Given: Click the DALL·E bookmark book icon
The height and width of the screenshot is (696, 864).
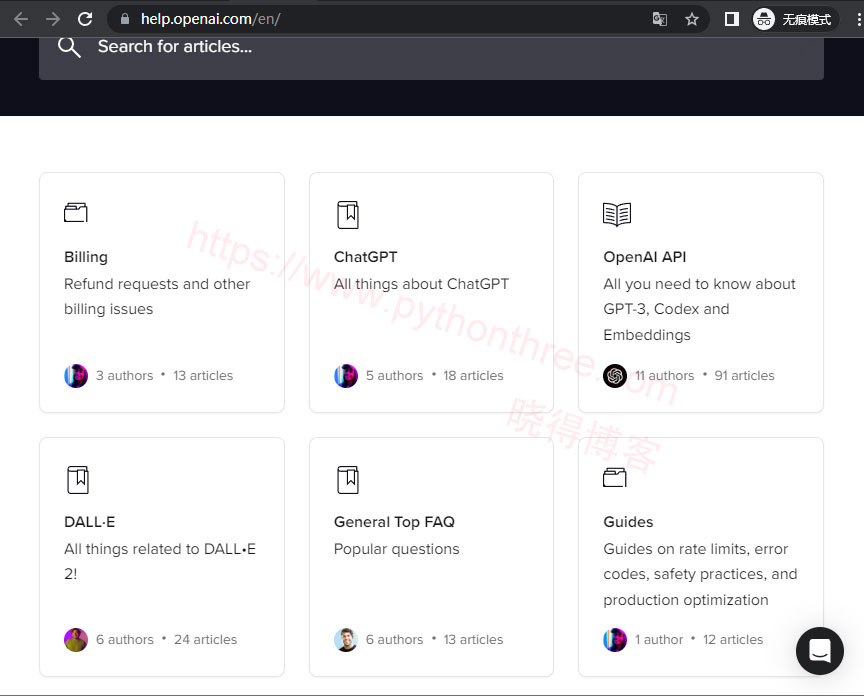Looking at the screenshot, I should pyautogui.click(x=78, y=479).
